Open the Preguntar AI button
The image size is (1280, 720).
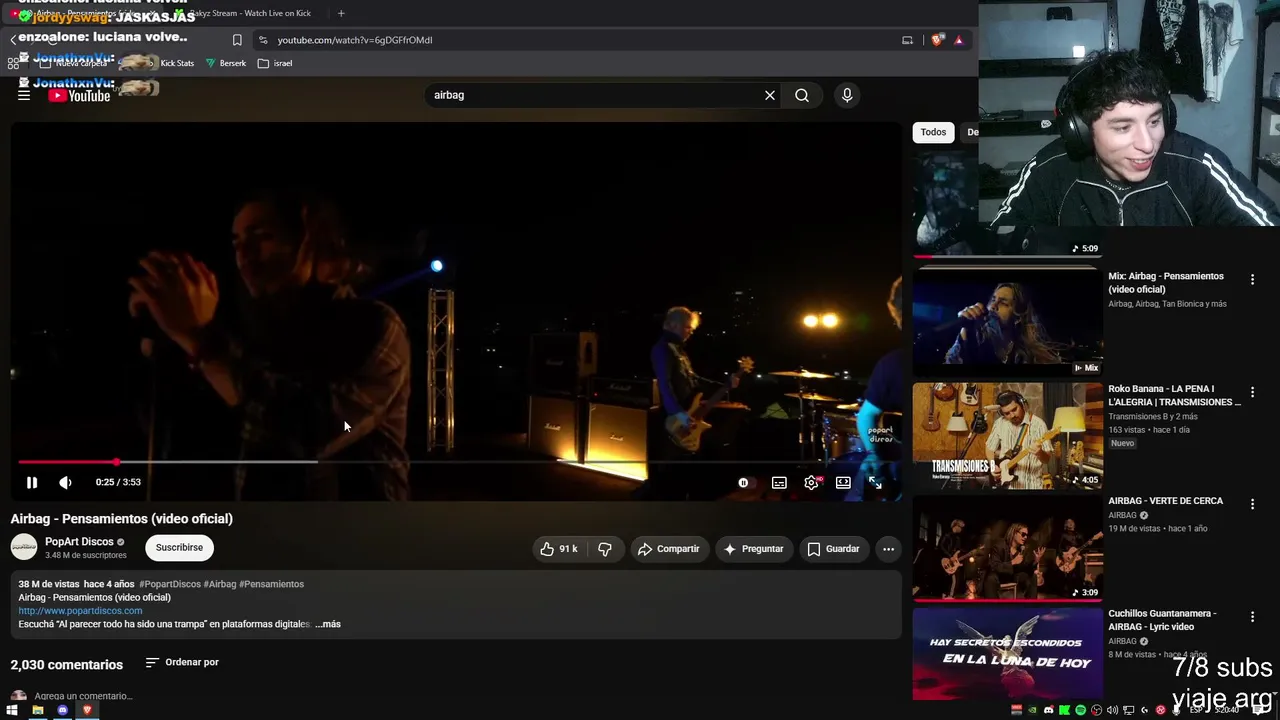pos(753,549)
